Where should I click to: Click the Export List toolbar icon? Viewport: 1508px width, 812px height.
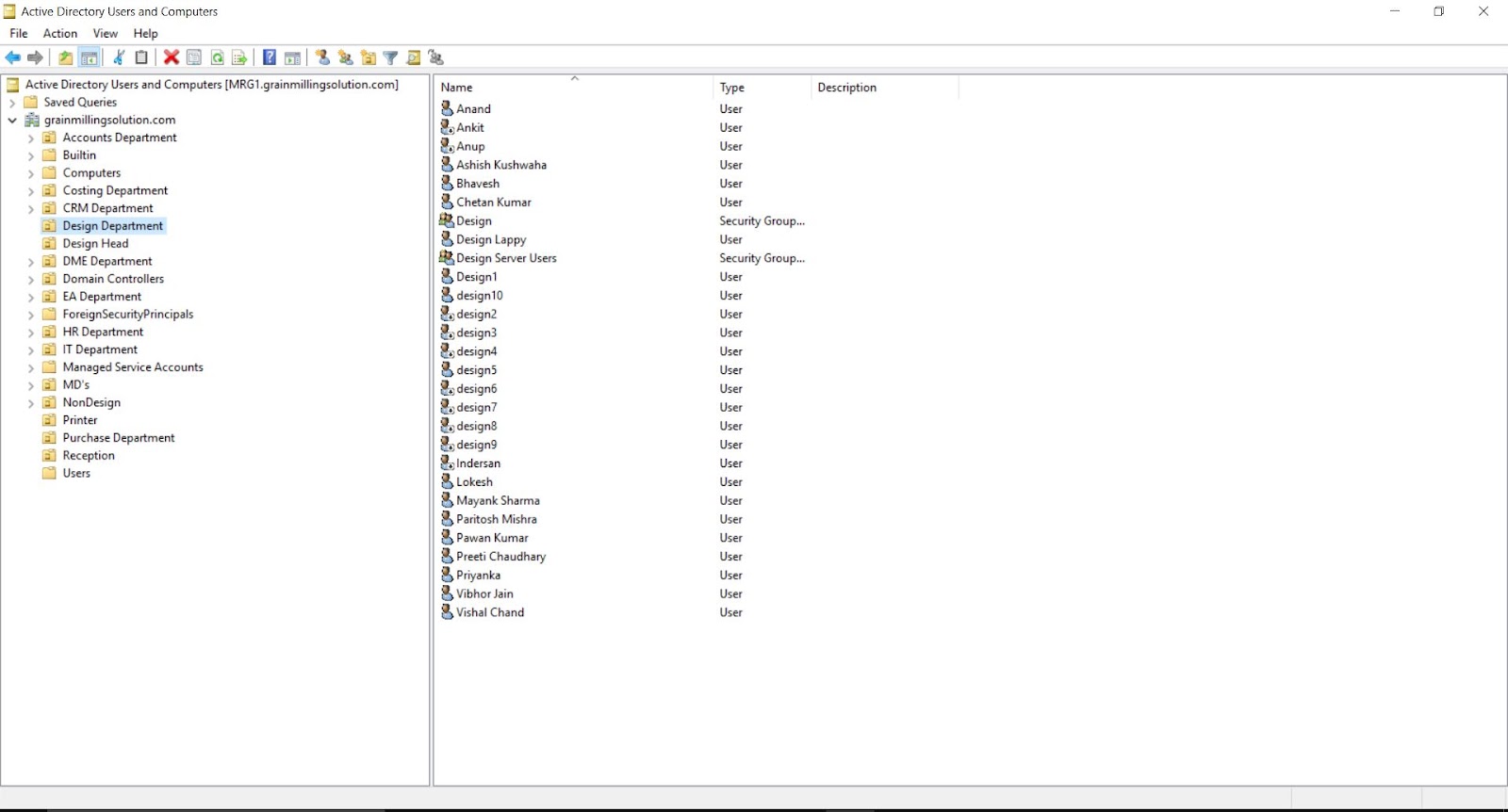[239, 57]
